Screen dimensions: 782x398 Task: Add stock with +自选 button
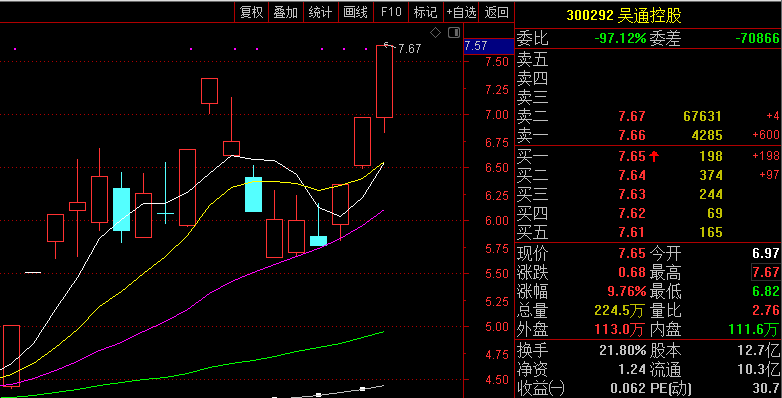pos(461,12)
